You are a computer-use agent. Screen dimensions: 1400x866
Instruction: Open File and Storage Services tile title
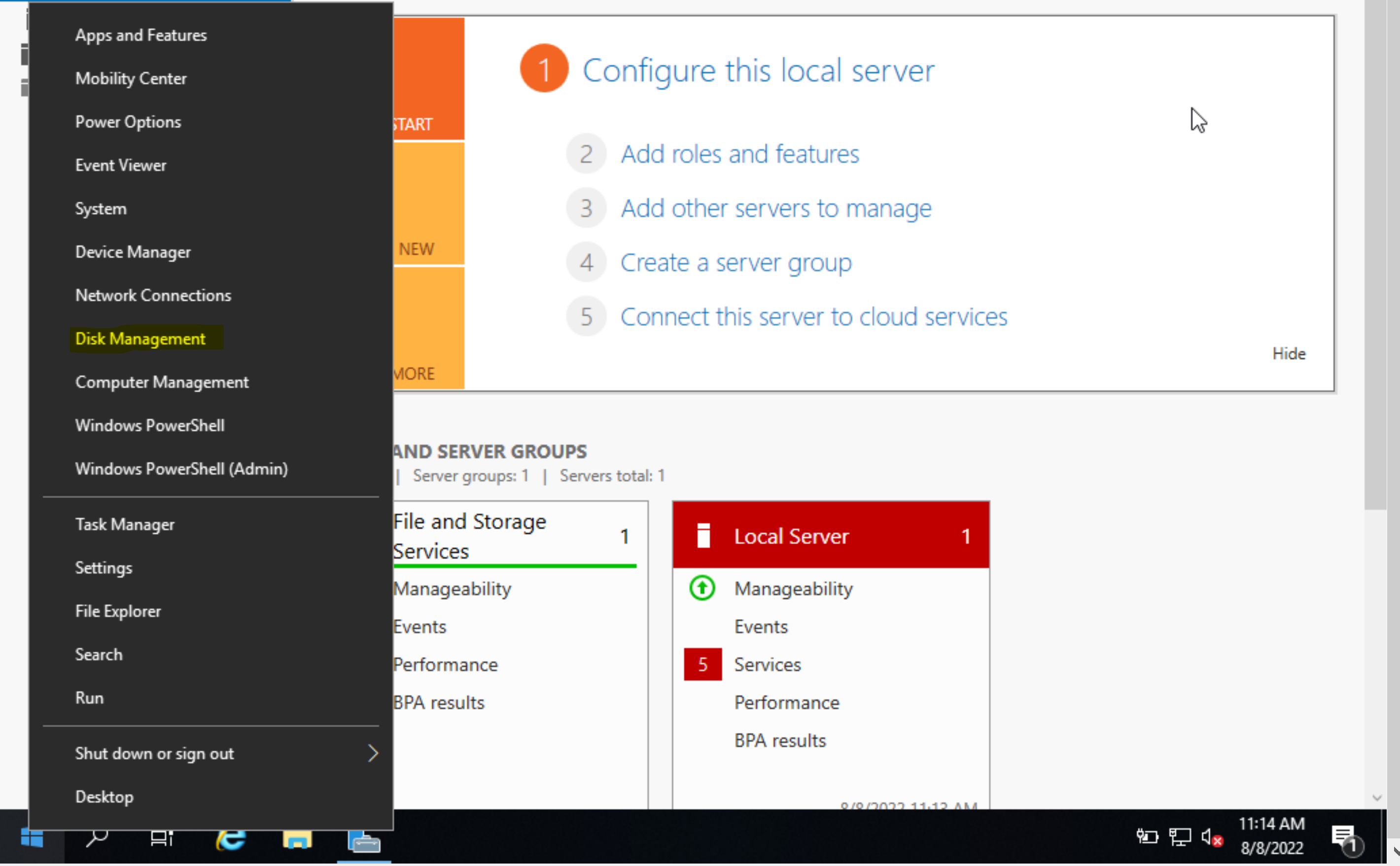click(x=470, y=536)
